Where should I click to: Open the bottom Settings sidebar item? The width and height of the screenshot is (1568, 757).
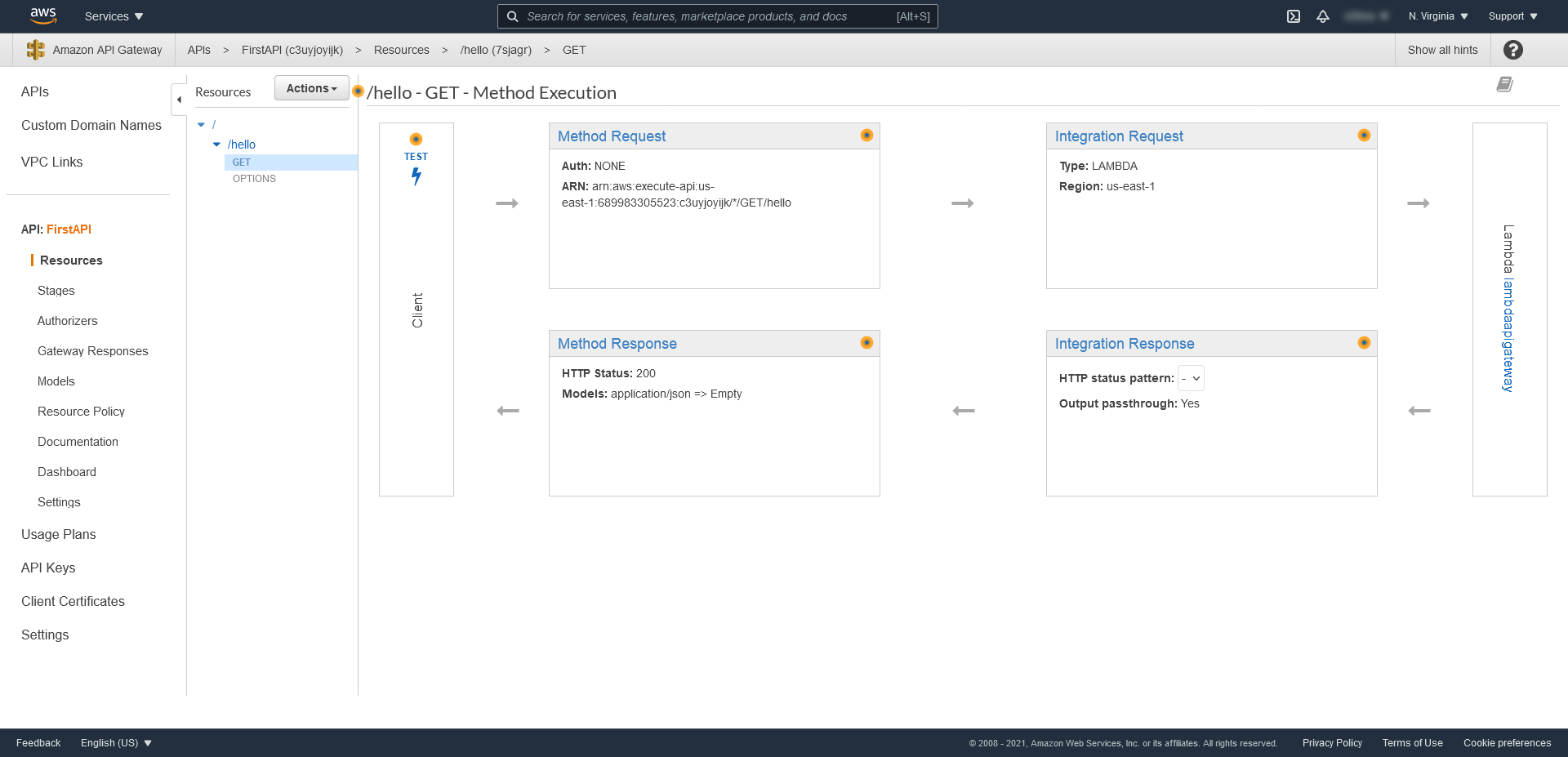(45, 635)
